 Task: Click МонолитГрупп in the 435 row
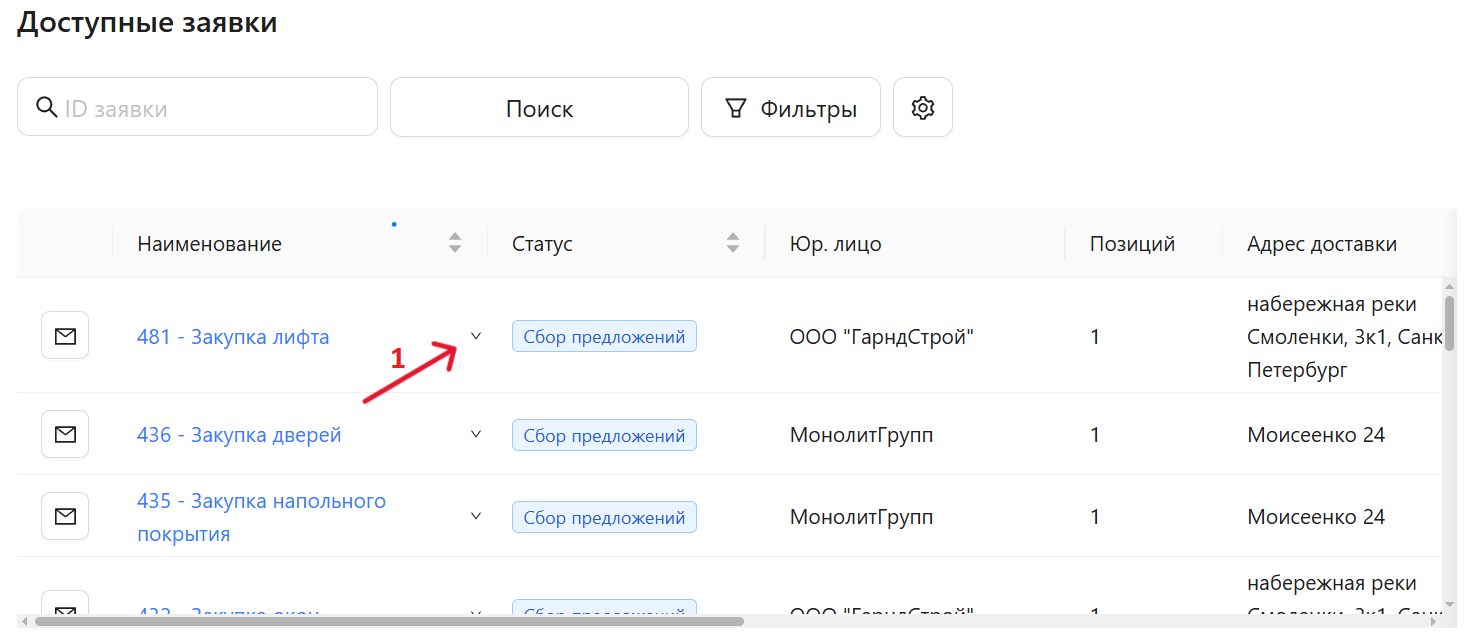(x=861, y=517)
